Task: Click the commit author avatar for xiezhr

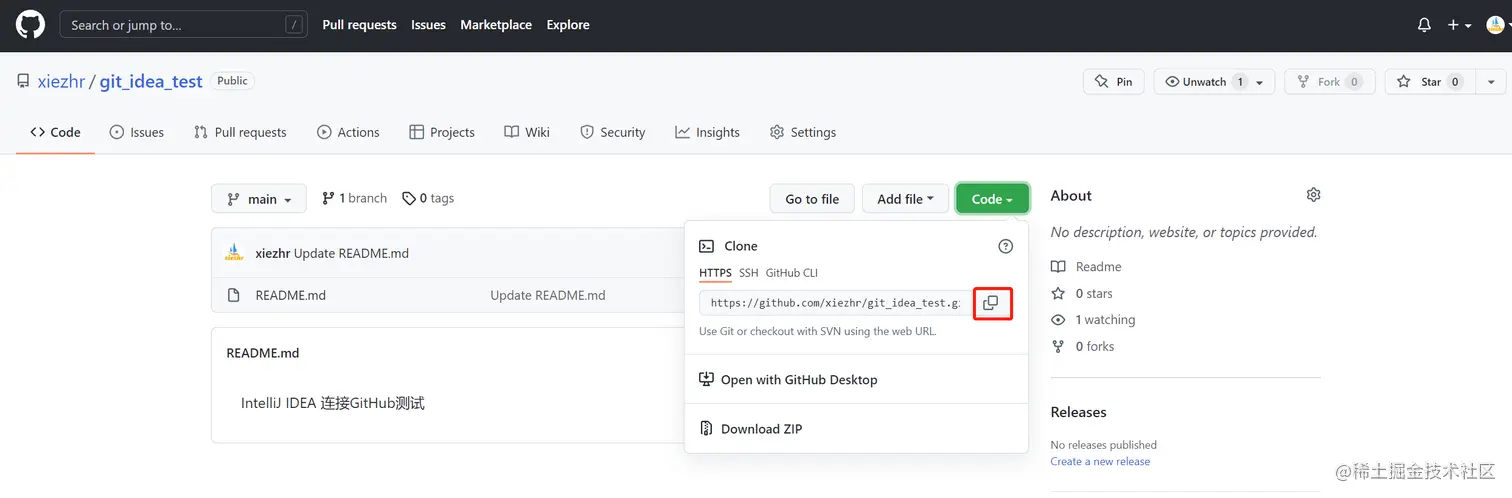Action: point(234,253)
